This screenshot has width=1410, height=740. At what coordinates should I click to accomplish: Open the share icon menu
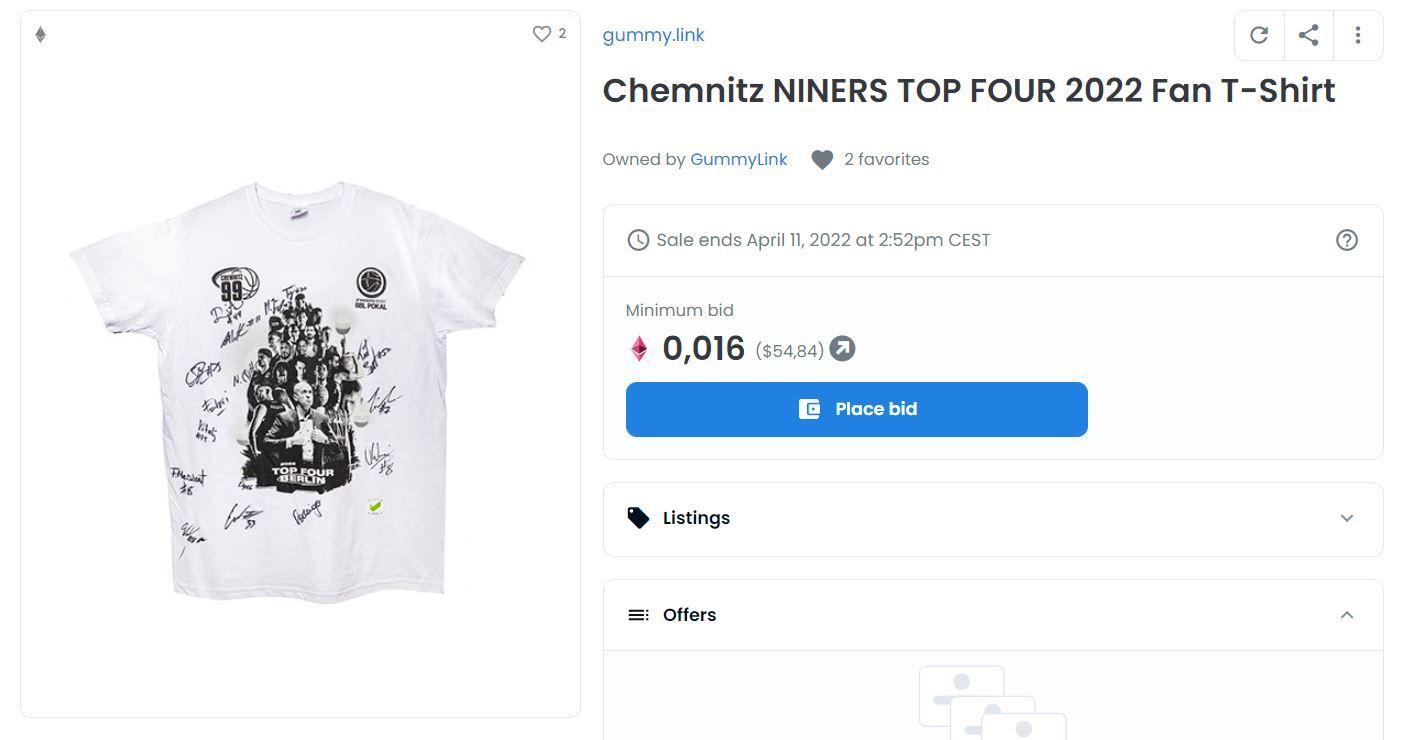1308,36
